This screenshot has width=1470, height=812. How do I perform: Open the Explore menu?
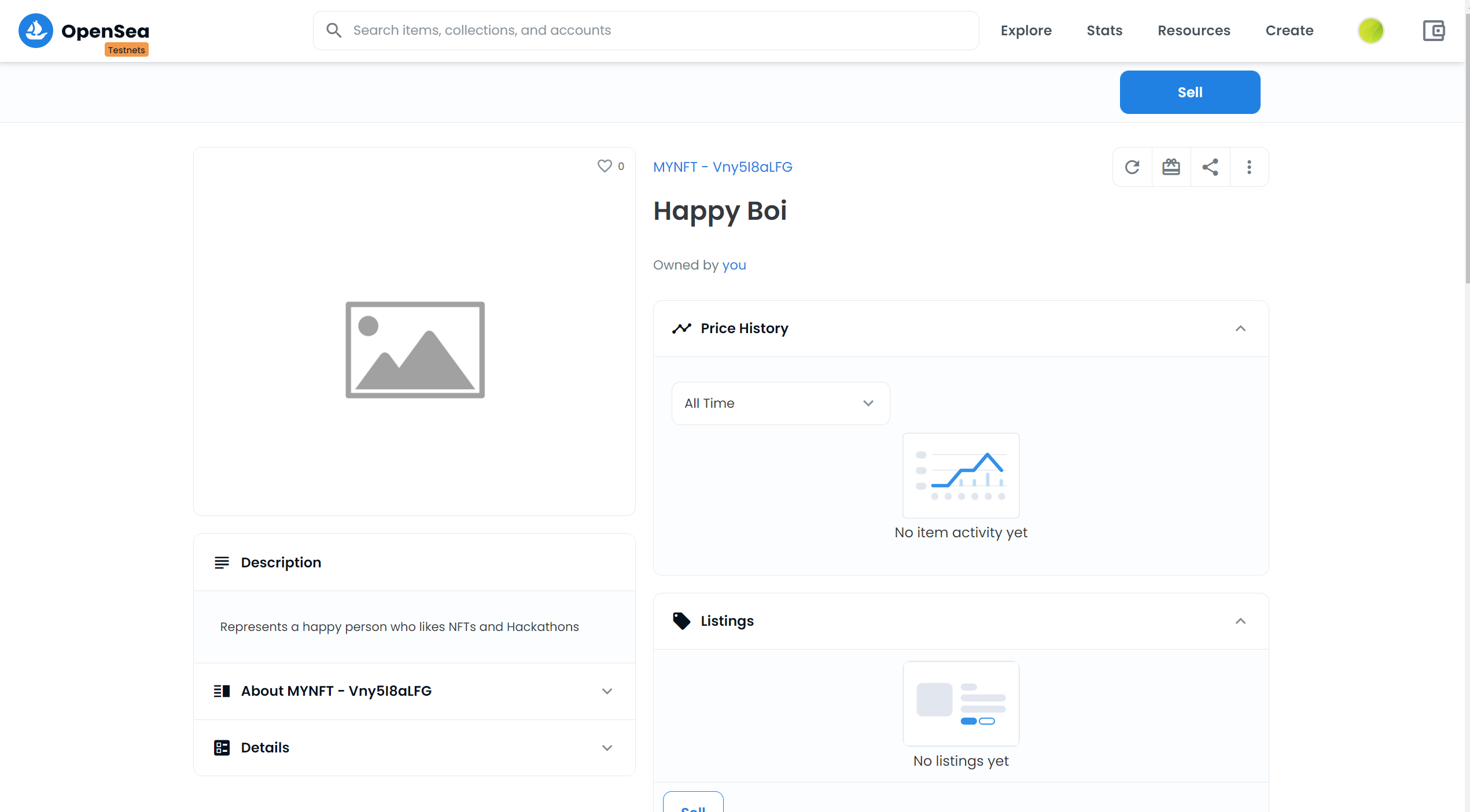1026,31
